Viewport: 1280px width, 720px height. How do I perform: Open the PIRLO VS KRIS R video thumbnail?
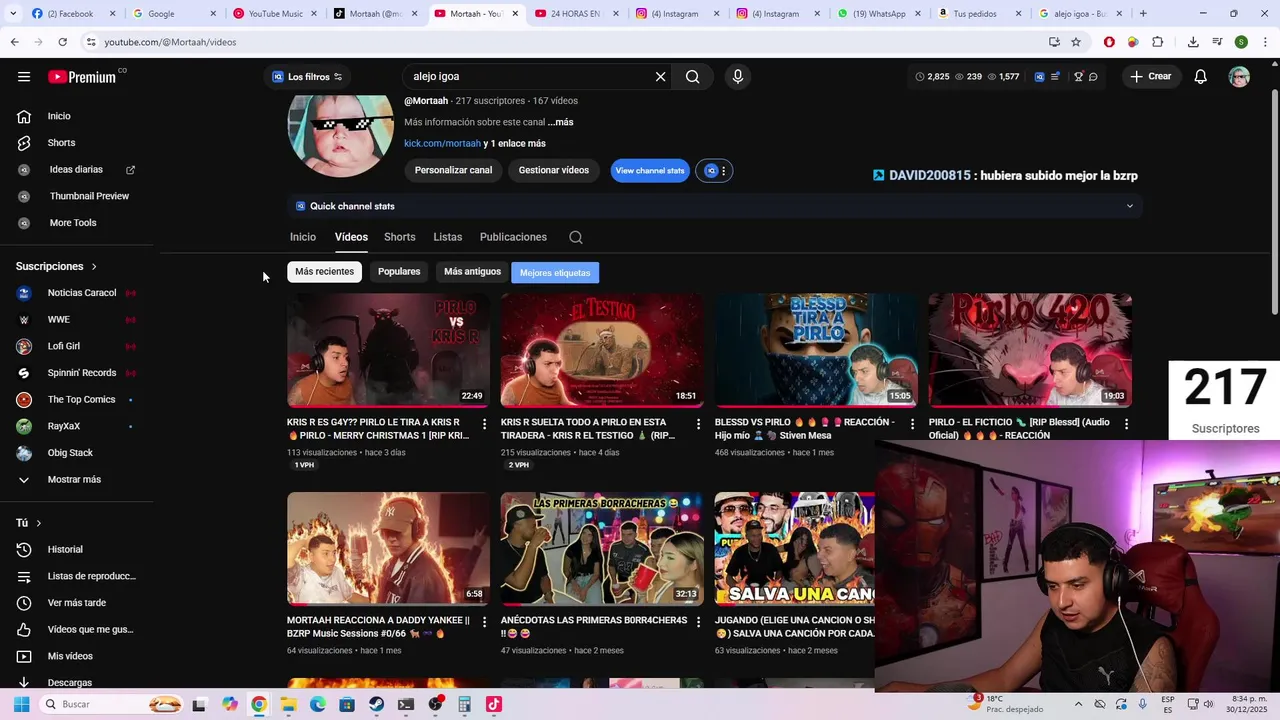[x=388, y=350]
